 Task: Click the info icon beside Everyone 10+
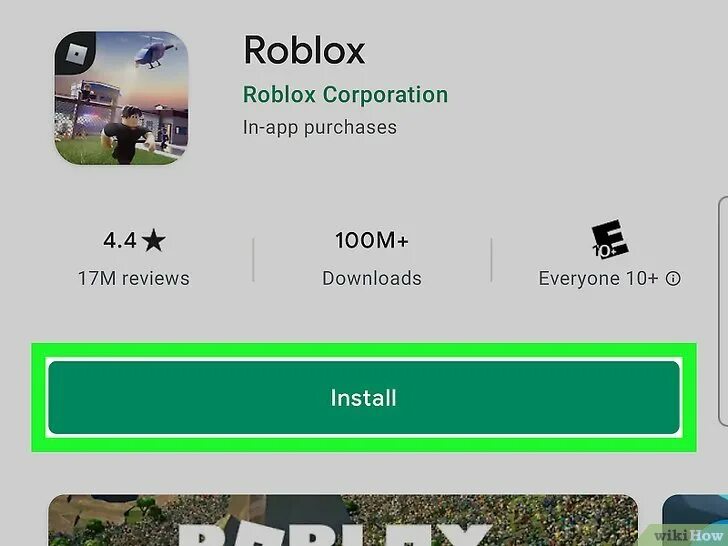point(673,279)
